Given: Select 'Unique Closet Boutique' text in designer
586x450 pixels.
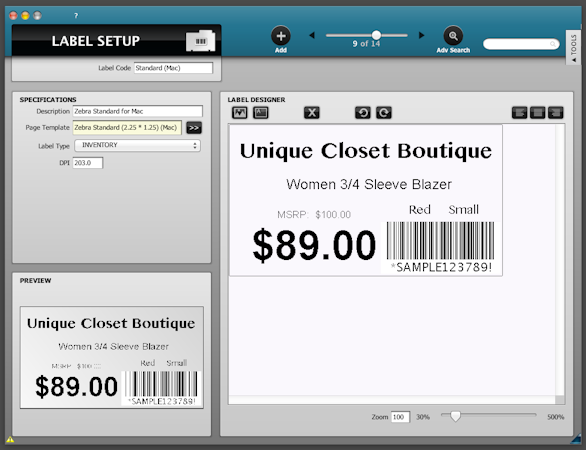Looking at the screenshot, I should click(x=366, y=151).
